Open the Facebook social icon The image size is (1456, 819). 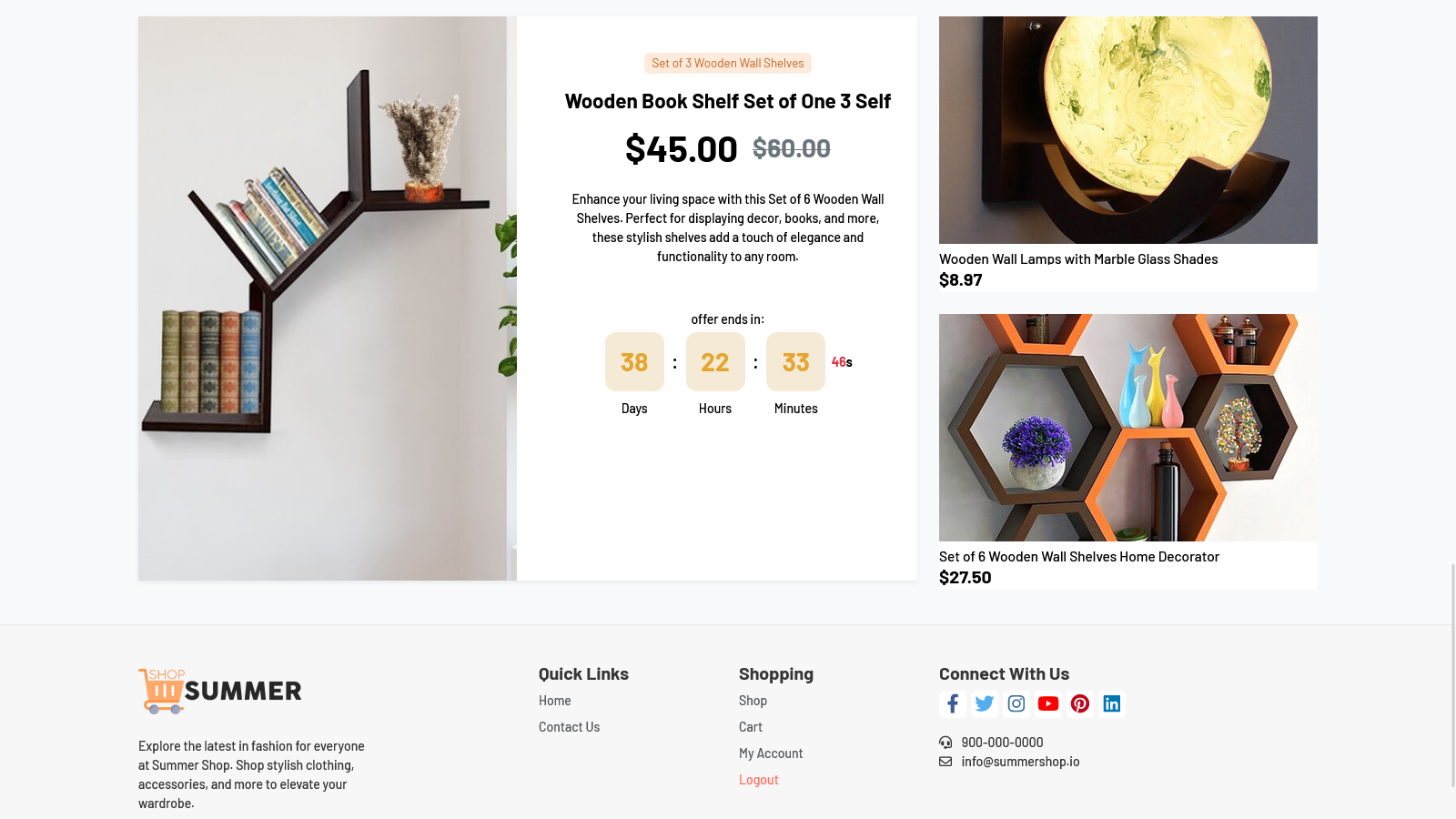point(952,703)
